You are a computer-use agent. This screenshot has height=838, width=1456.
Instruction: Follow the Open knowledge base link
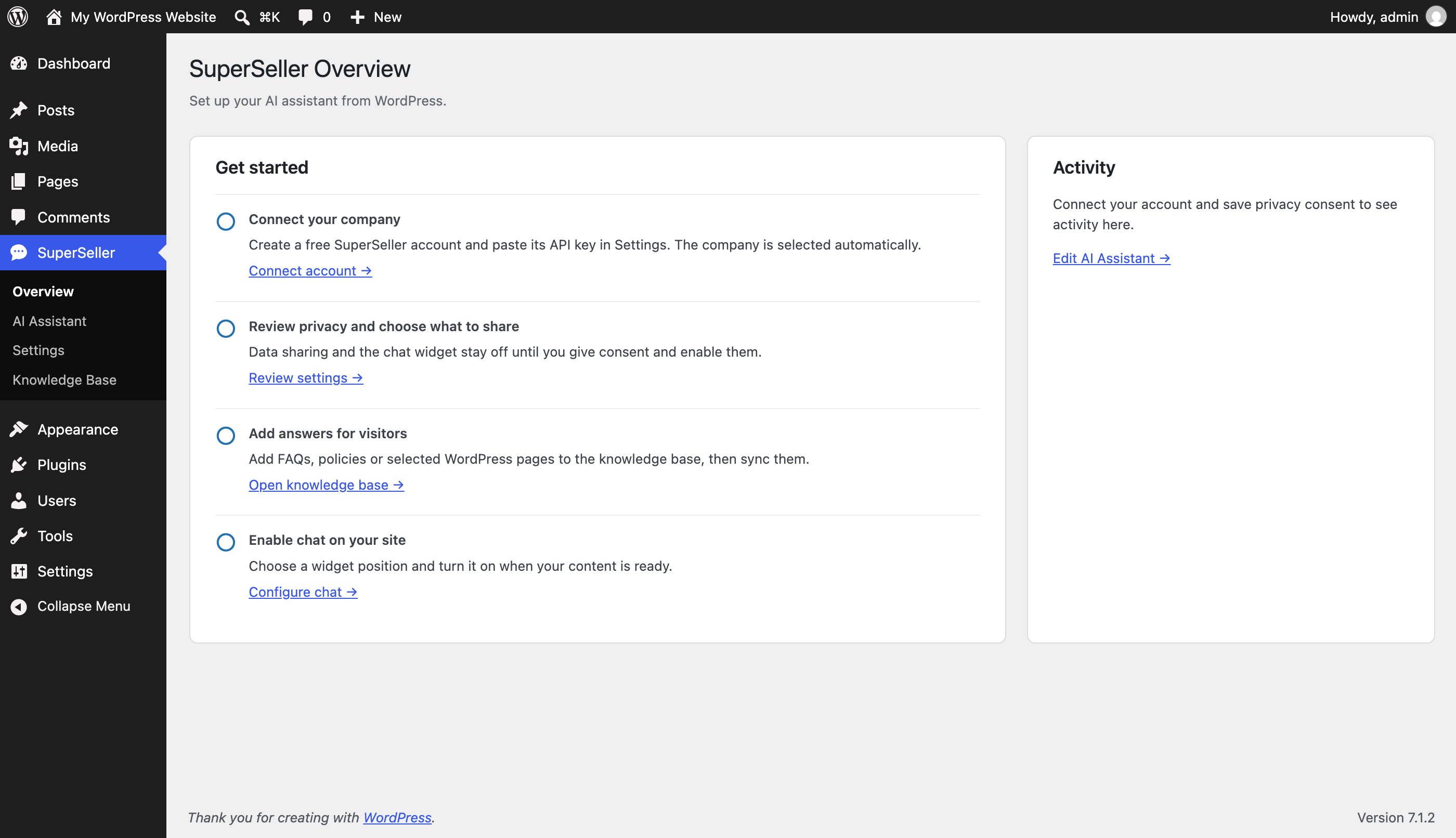click(x=327, y=485)
